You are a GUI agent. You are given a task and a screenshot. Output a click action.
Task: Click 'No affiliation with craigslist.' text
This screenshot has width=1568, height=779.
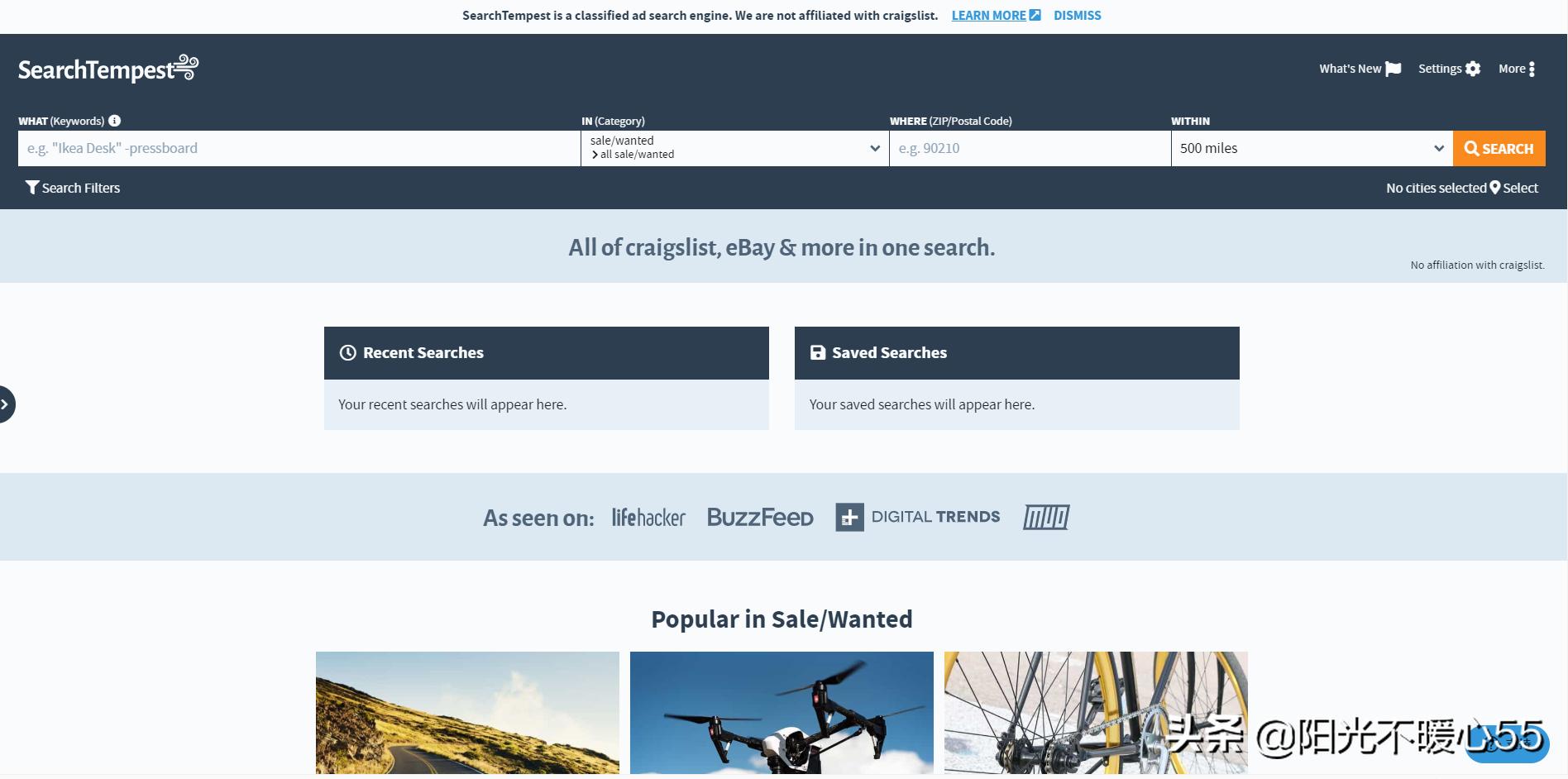tap(1477, 265)
